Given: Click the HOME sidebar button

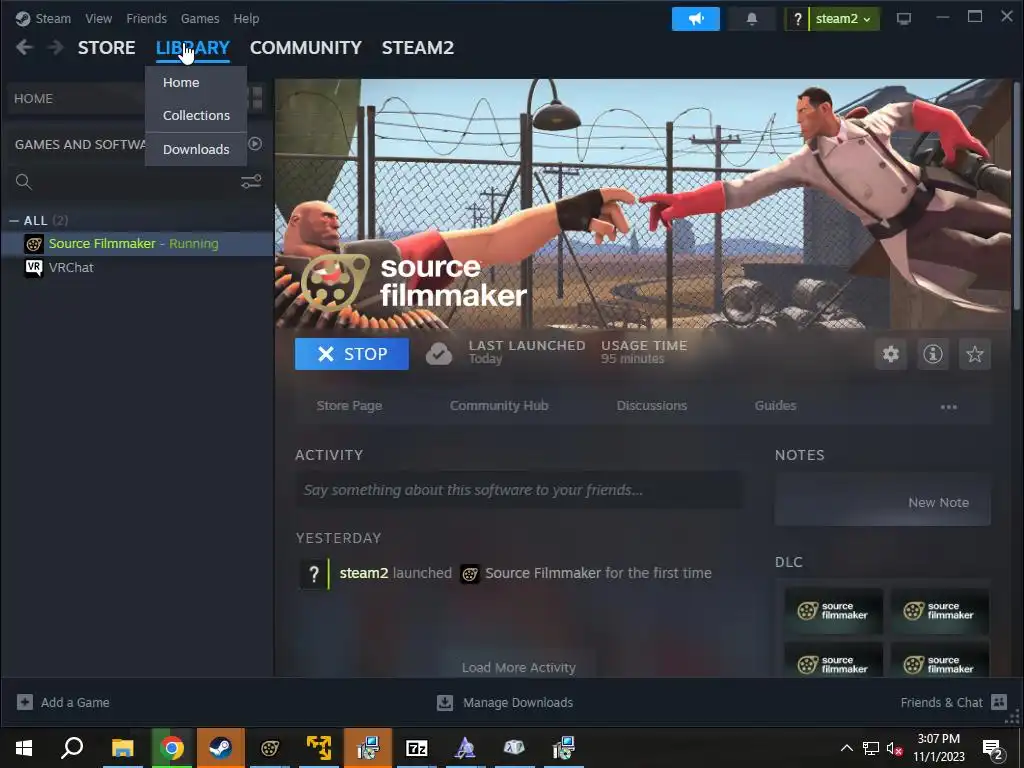Looking at the screenshot, I should click(x=75, y=98).
